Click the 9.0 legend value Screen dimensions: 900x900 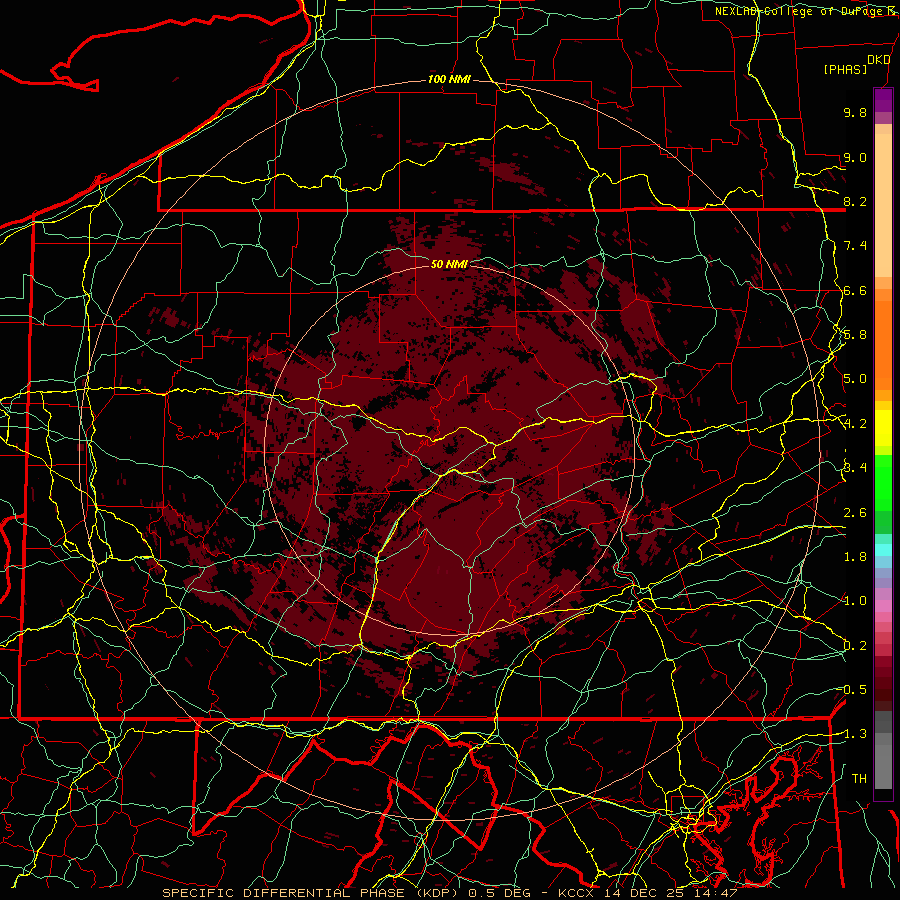click(x=855, y=157)
